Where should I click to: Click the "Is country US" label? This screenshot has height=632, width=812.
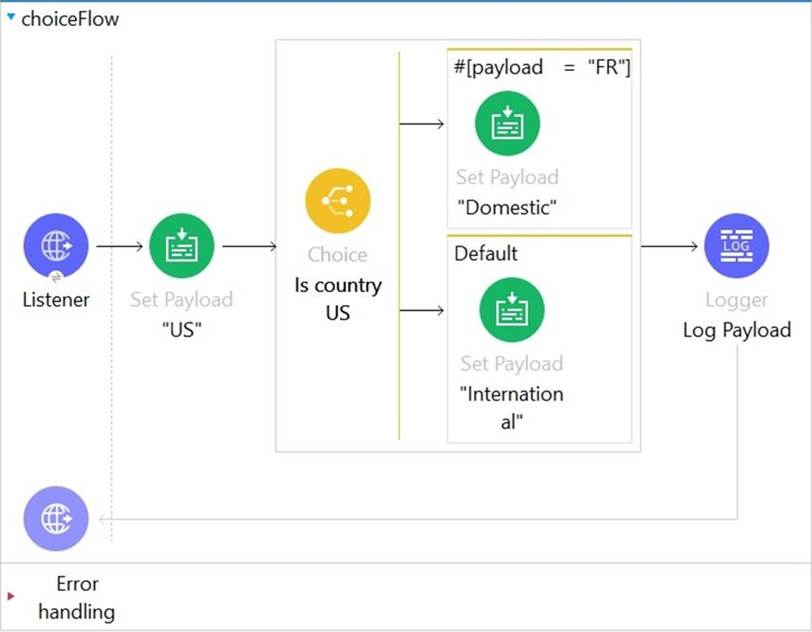(x=337, y=298)
